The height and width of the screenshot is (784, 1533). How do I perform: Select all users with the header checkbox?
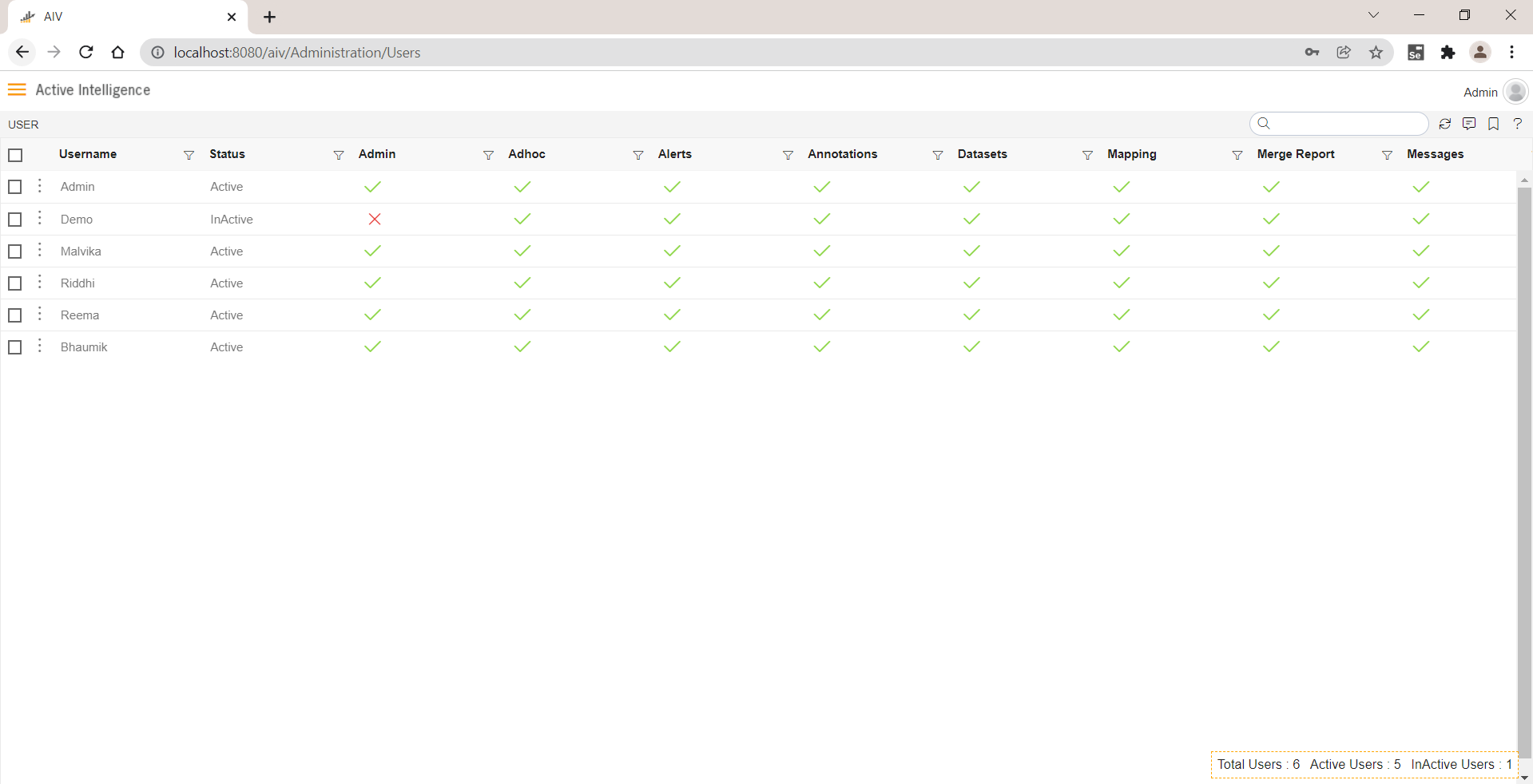coord(15,155)
